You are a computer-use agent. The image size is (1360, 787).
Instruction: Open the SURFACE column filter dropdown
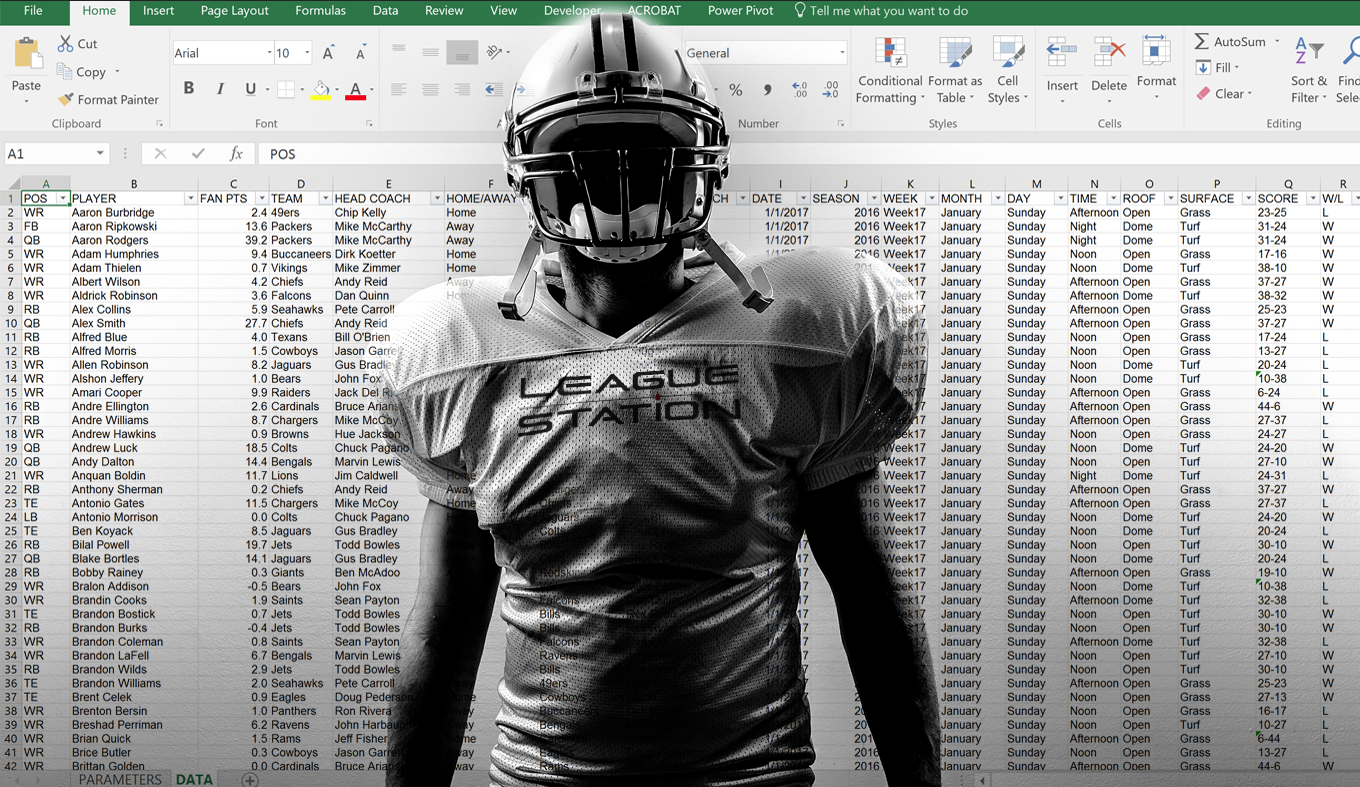(x=1248, y=199)
